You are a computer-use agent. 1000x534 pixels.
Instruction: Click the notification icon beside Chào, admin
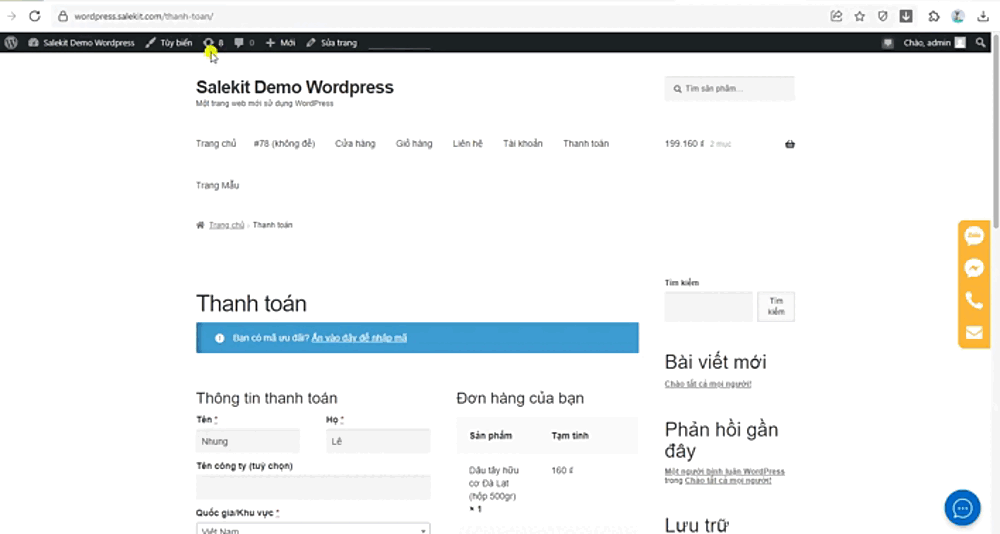pos(888,43)
